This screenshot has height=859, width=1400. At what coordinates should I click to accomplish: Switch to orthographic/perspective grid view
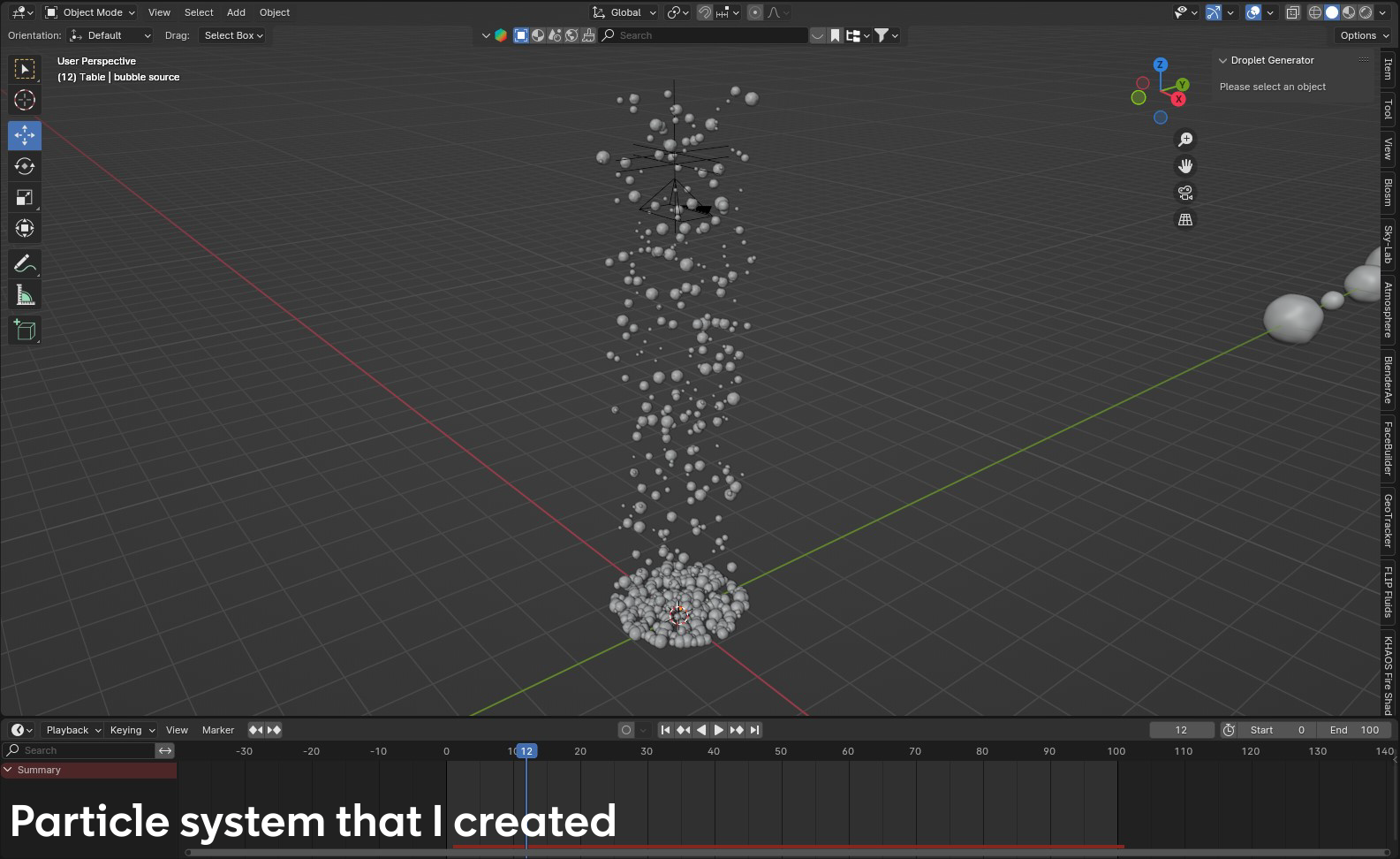point(1185,219)
